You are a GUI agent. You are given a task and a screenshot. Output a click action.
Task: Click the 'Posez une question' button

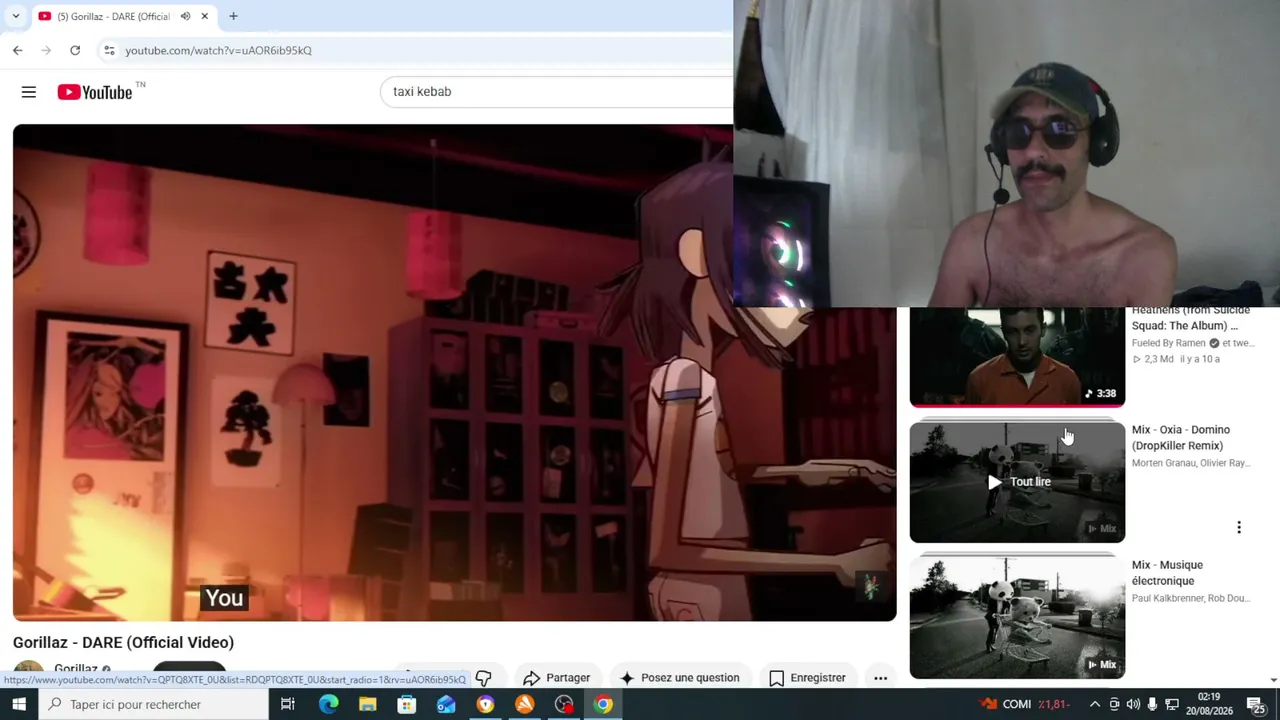(x=680, y=678)
